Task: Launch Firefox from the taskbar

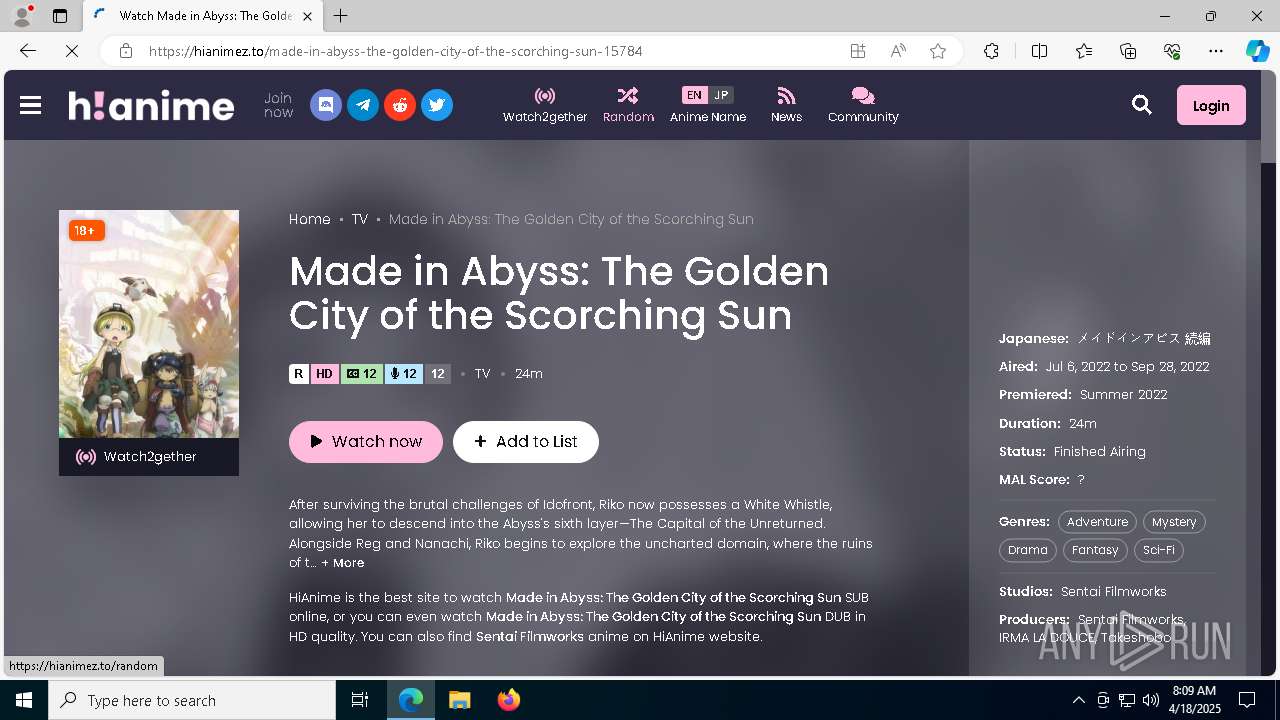Action: click(x=509, y=700)
